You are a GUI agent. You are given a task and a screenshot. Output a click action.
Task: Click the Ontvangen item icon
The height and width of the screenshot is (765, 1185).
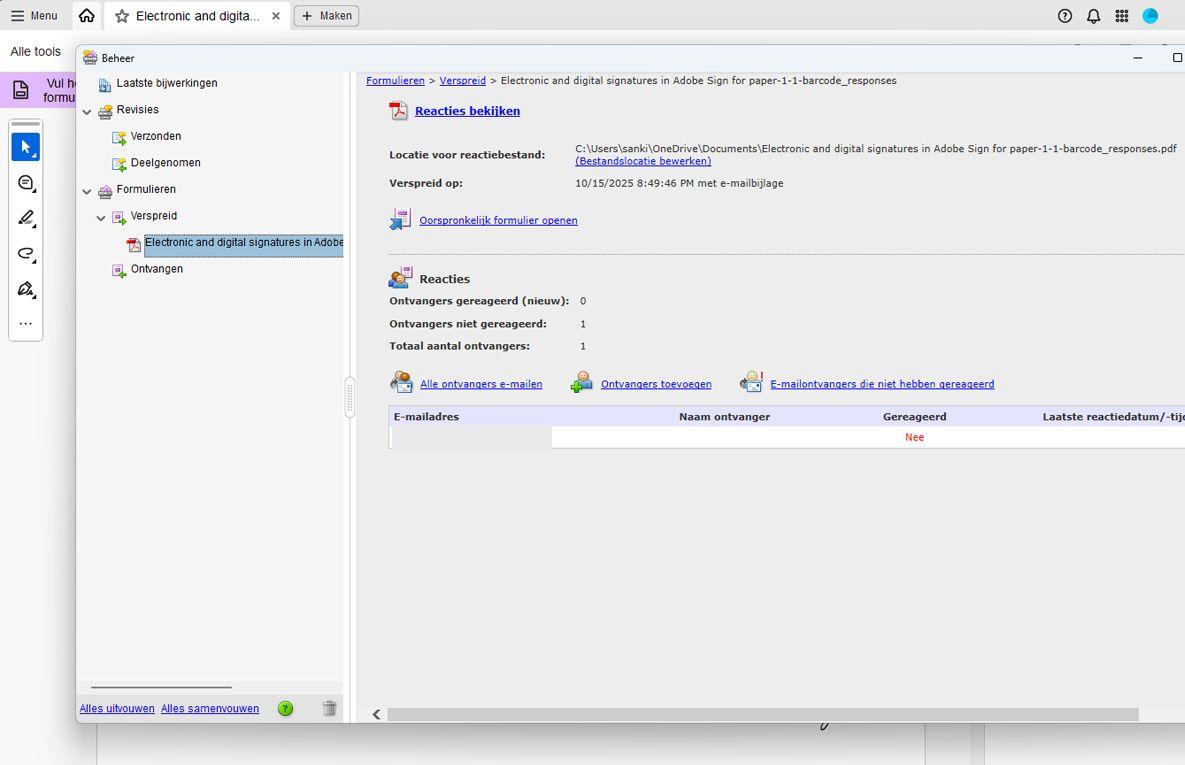tap(119, 270)
